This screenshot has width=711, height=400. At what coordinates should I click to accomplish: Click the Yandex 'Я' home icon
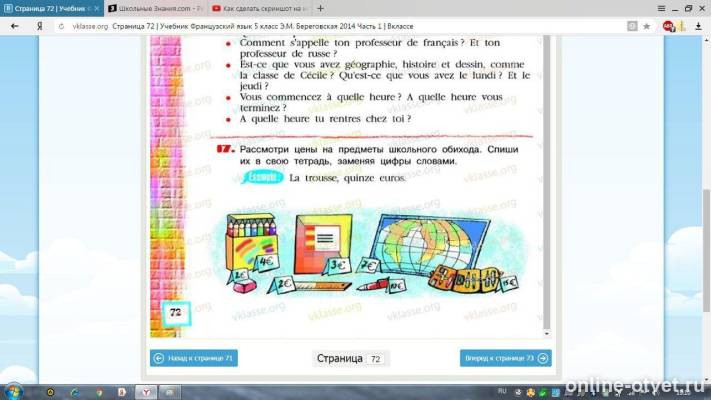[40, 26]
